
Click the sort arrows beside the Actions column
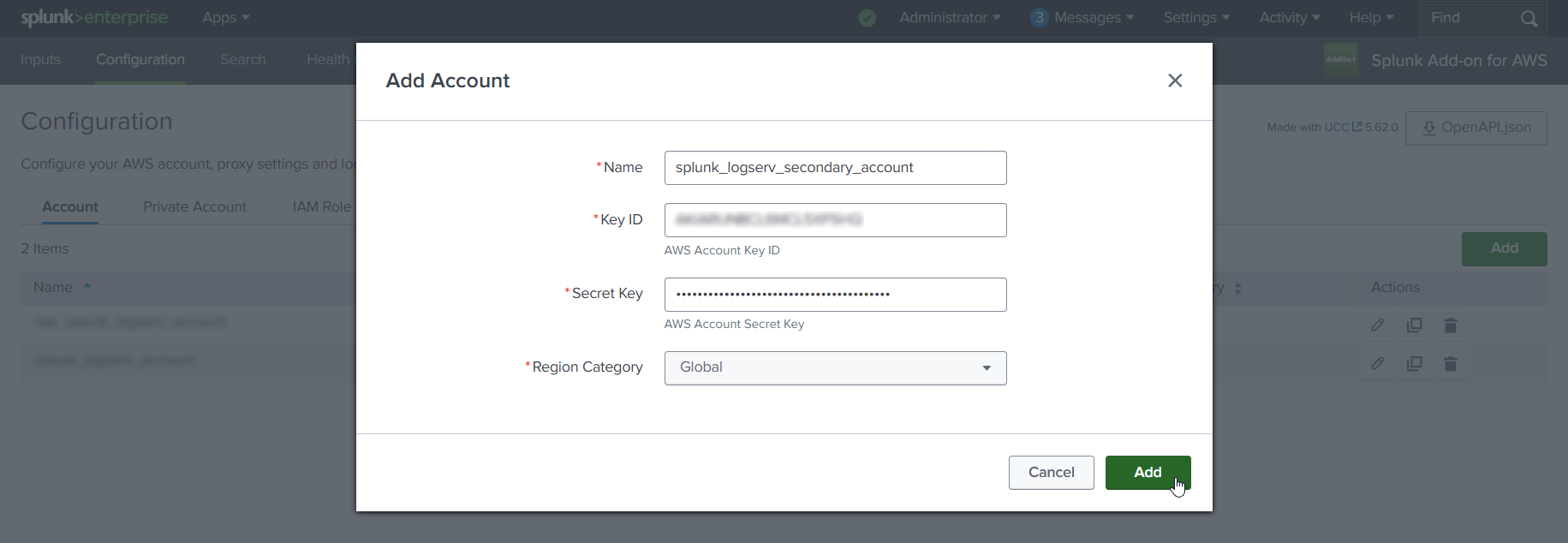pos(1237,289)
